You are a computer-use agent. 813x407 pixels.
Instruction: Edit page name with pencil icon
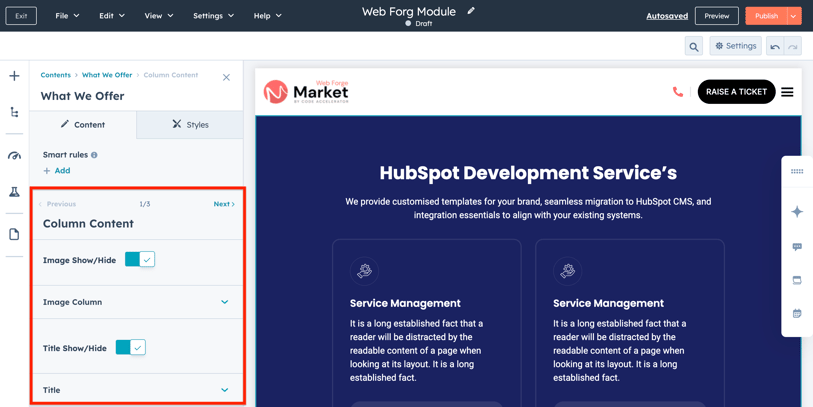pos(471,12)
